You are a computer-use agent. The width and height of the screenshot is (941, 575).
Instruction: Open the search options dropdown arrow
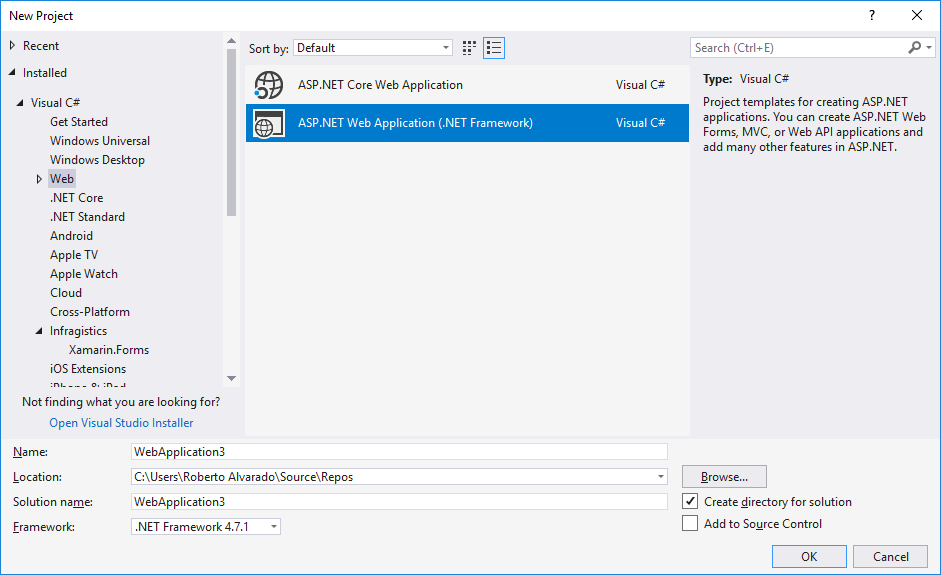pos(929,47)
